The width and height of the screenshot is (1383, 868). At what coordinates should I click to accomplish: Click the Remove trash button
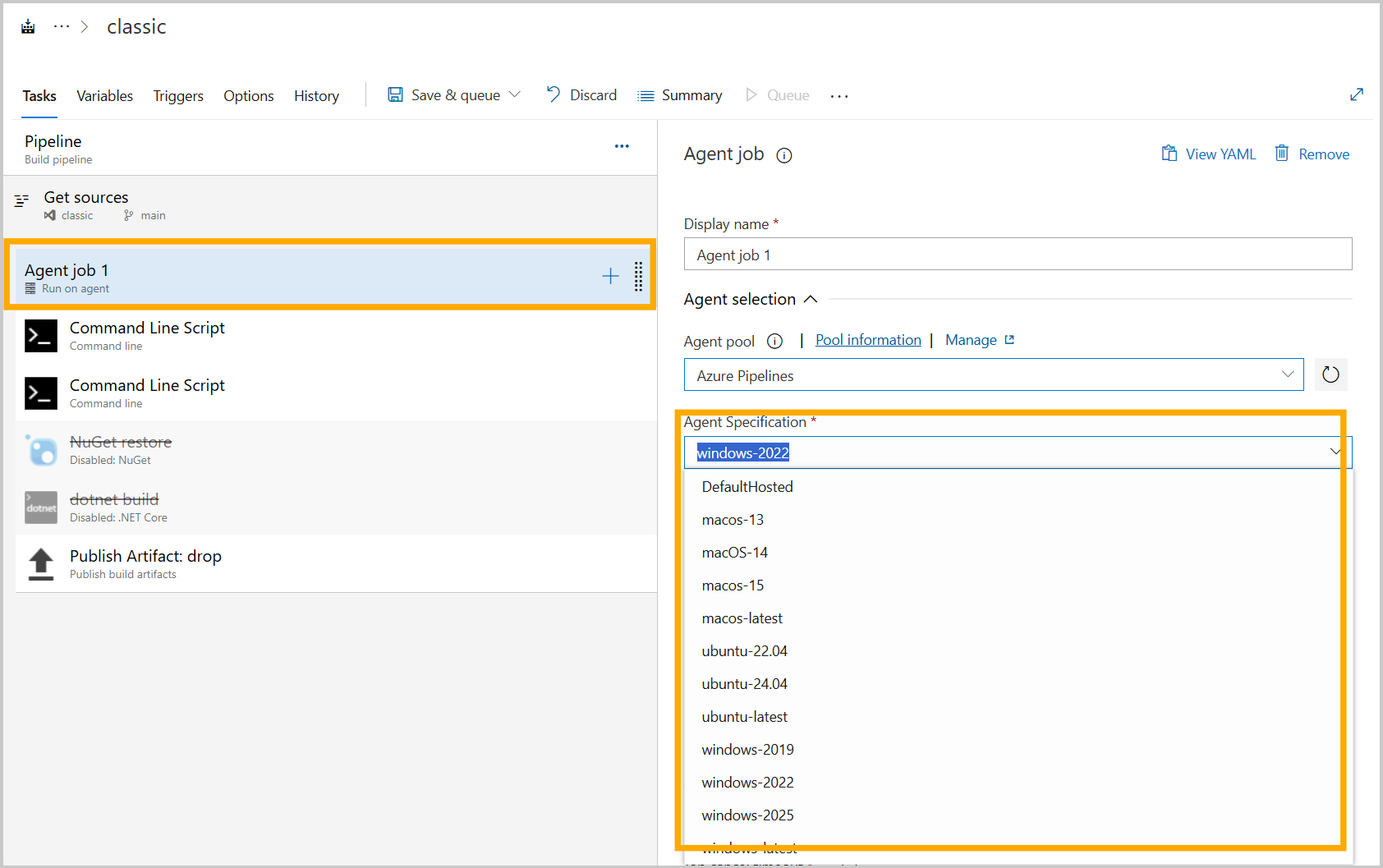(x=1312, y=154)
